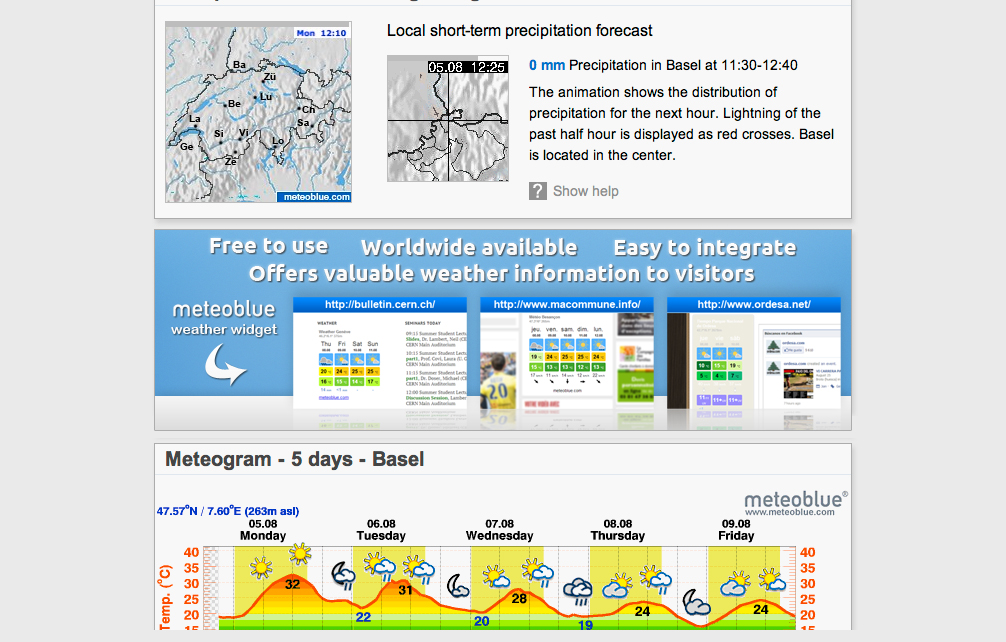Click the 06.08 Tuesday day label
Image resolution: width=1006 pixels, height=642 pixels.
381,530
